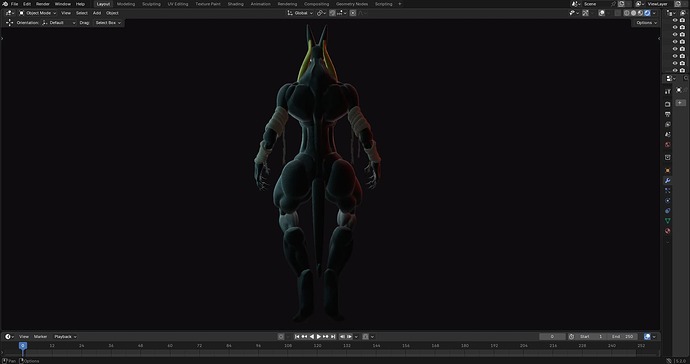
Task: Play the animation in reverse
Action: coord(312,337)
